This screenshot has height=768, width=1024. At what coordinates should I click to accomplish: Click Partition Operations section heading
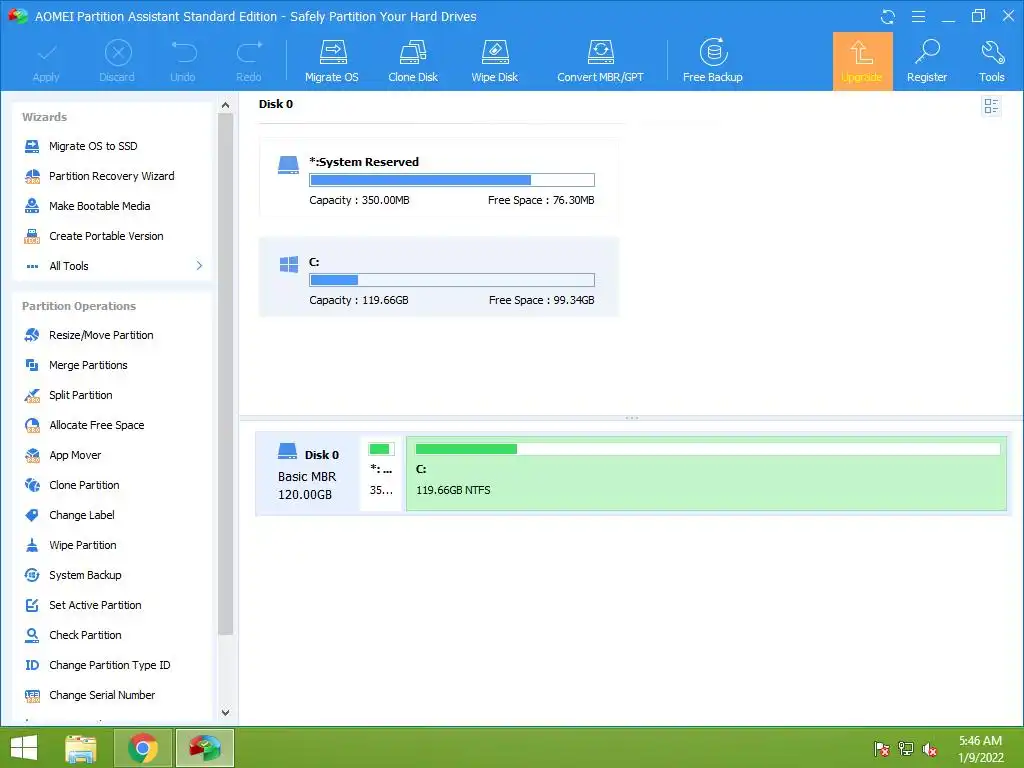(x=79, y=306)
